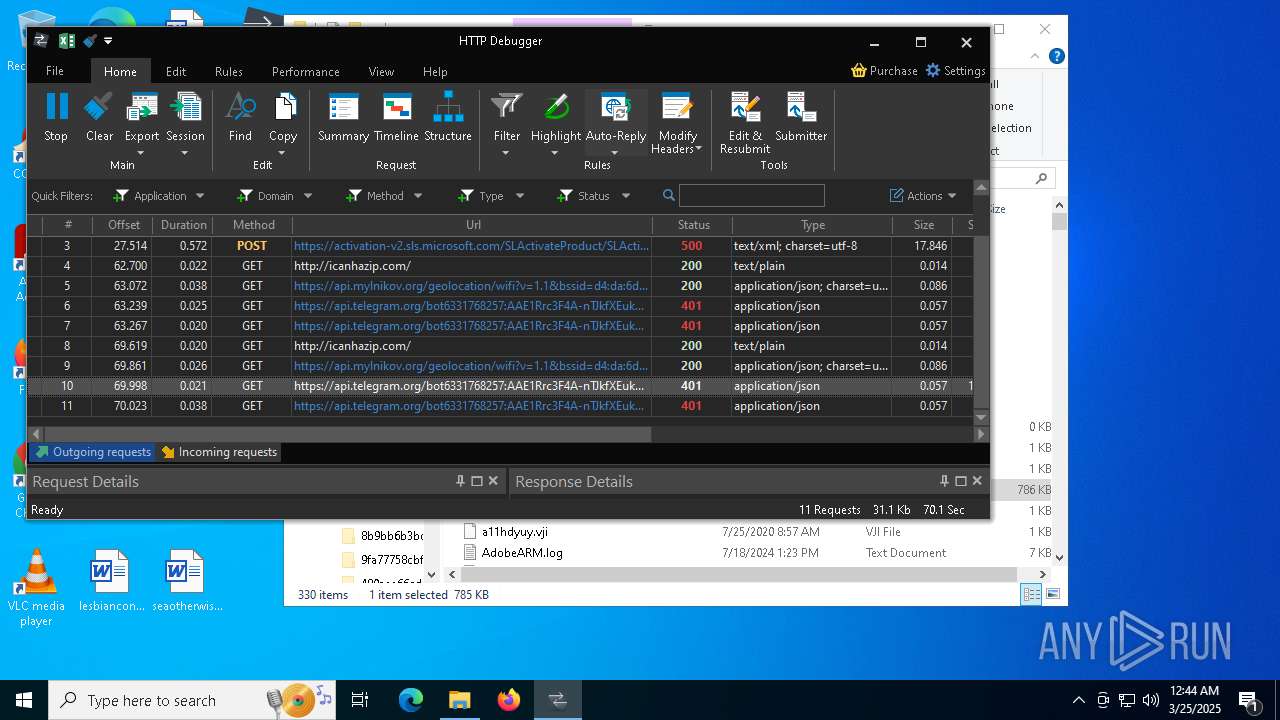The width and height of the screenshot is (1280, 720).
Task: Open Settings in HTTP Debugger
Action: [x=955, y=71]
